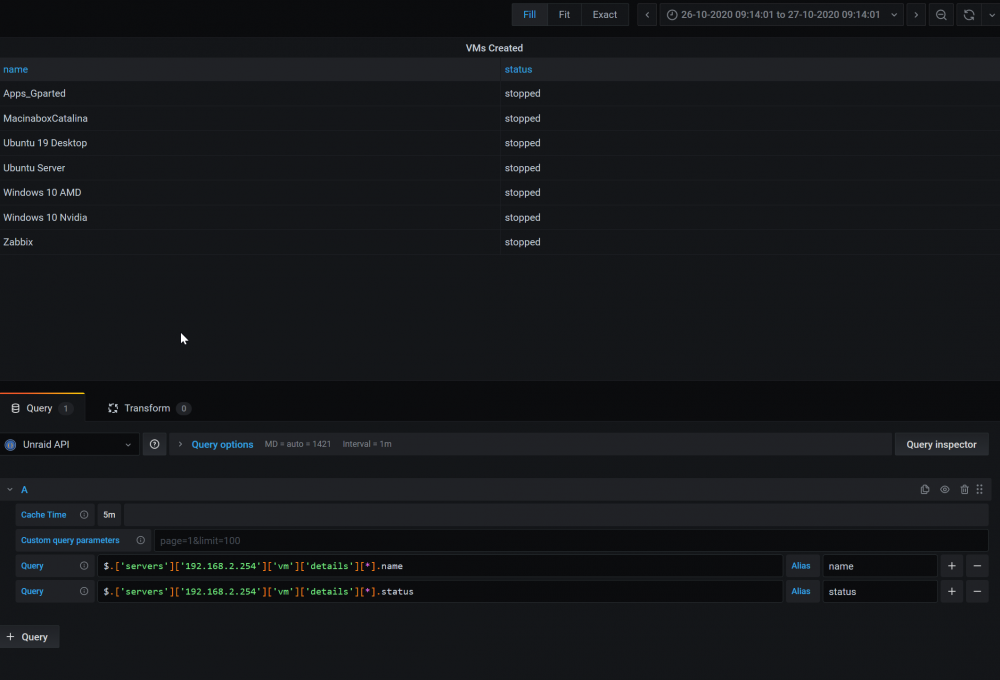Open the Transform tab

[148, 408]
